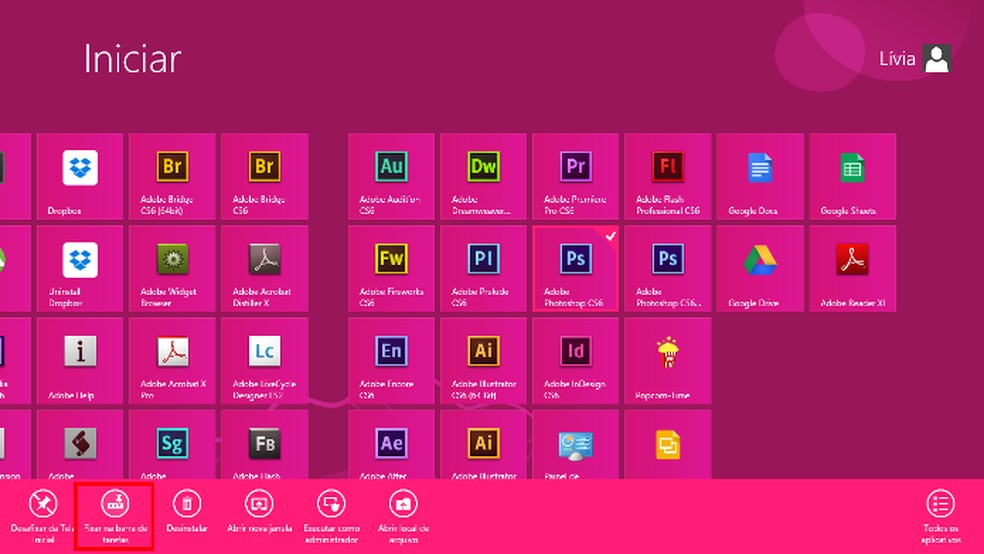
Task: Open Adobe Audition CS6 tile
Action: 391,176
